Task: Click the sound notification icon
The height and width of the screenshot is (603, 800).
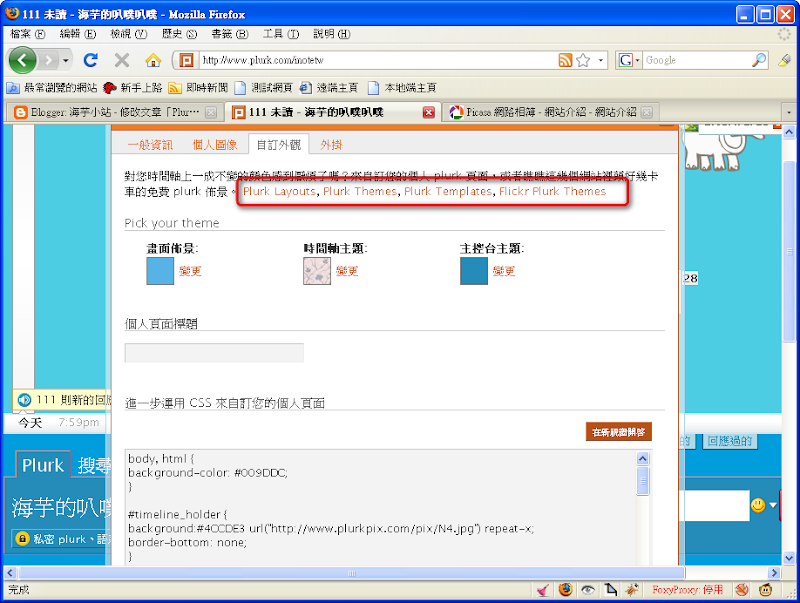Action: coord(24,400)
